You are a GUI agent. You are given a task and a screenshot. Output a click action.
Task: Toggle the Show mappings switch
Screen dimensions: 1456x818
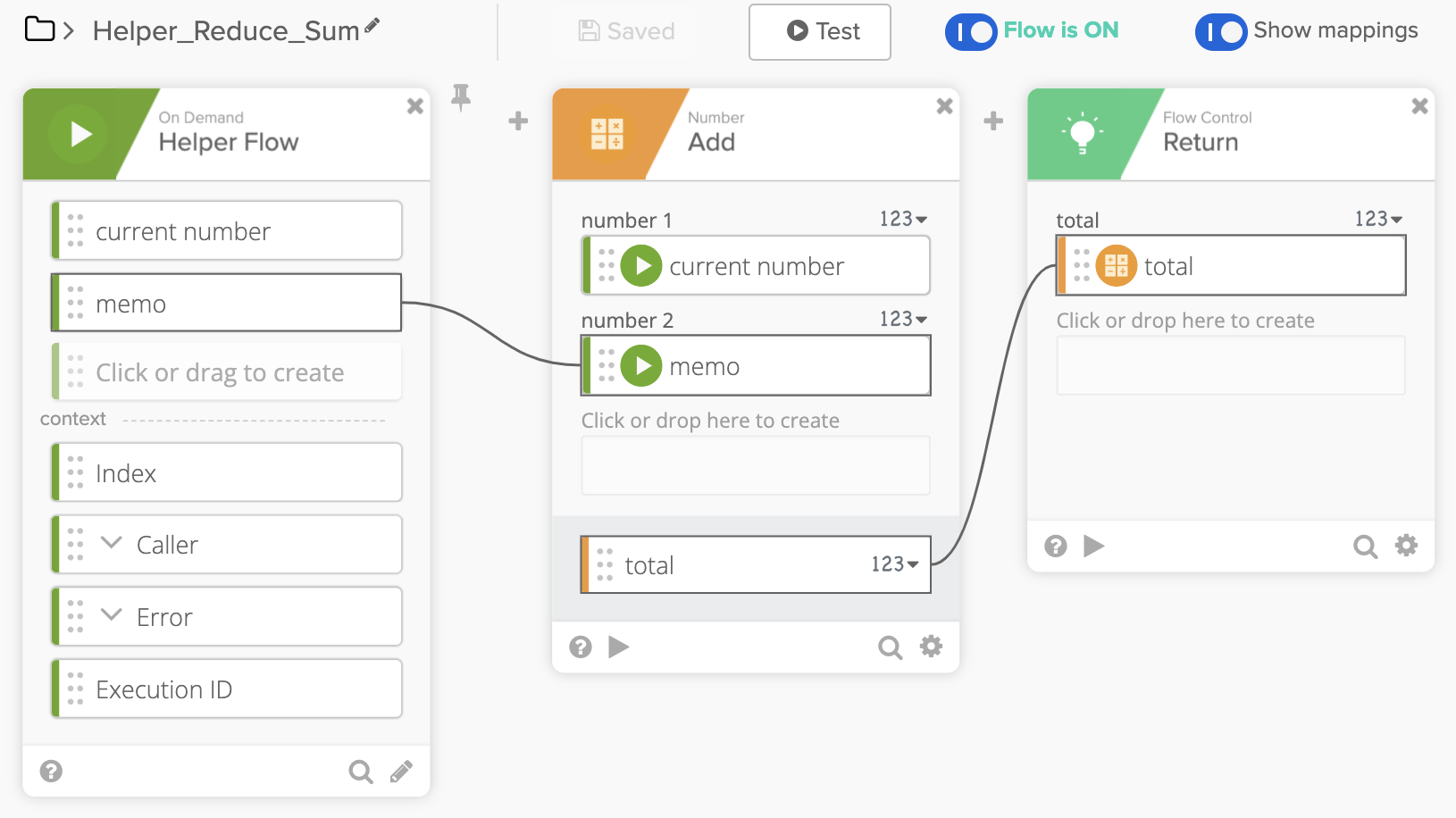tap(1221, 32)
